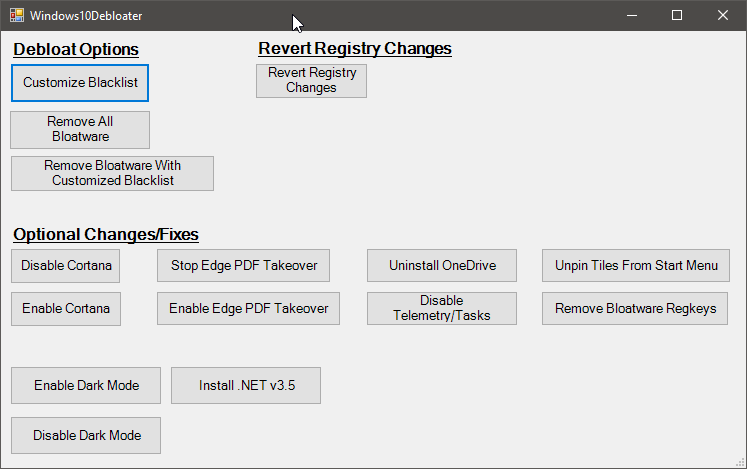Click the Enable Cortana button
This screenshot has height=469, width=747.
66,309
